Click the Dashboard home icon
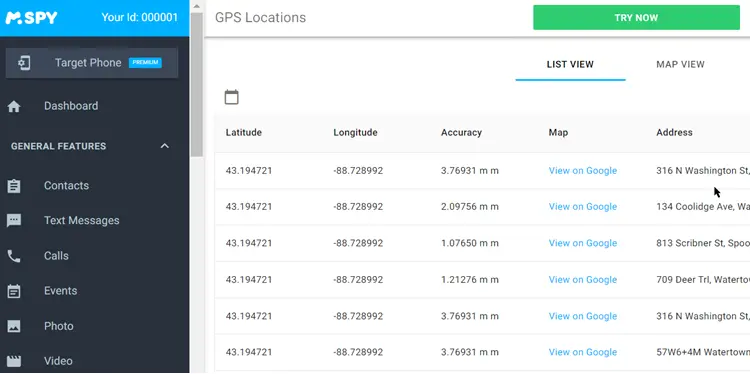This screenshot has height=374, width=750. tap(14, 106)
